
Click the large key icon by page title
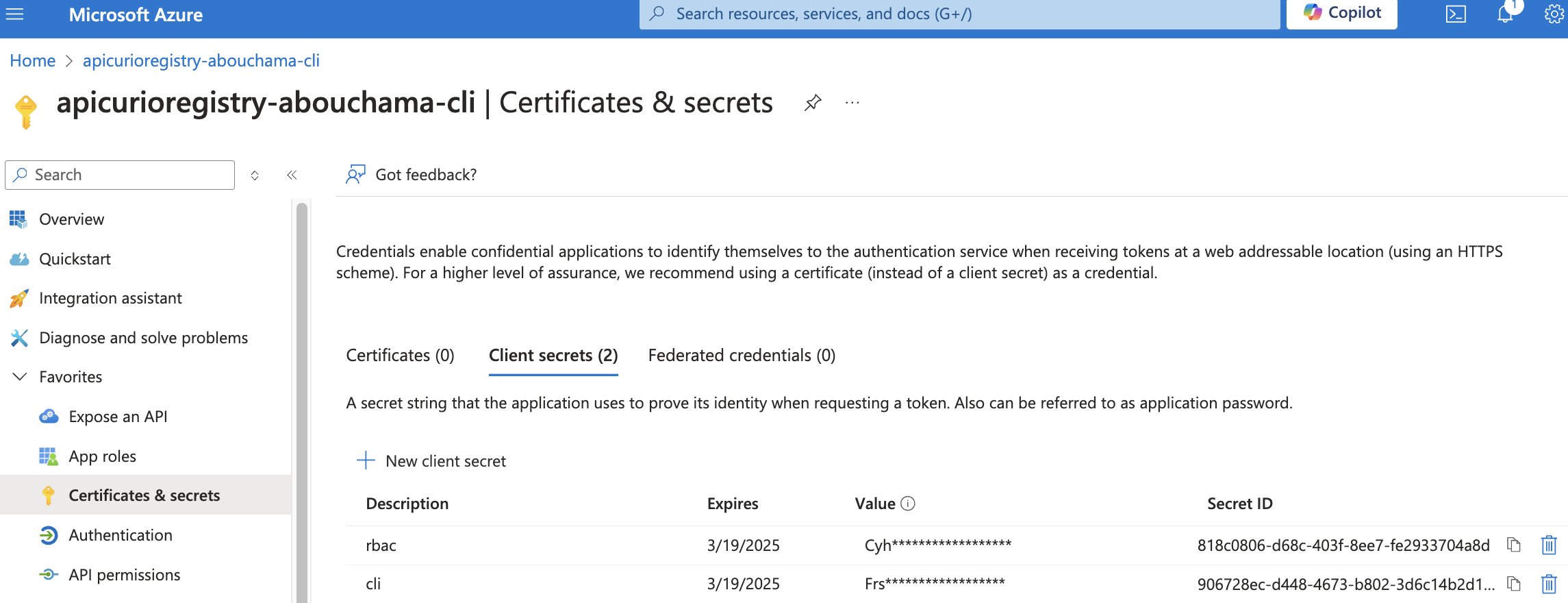[26, 112]
